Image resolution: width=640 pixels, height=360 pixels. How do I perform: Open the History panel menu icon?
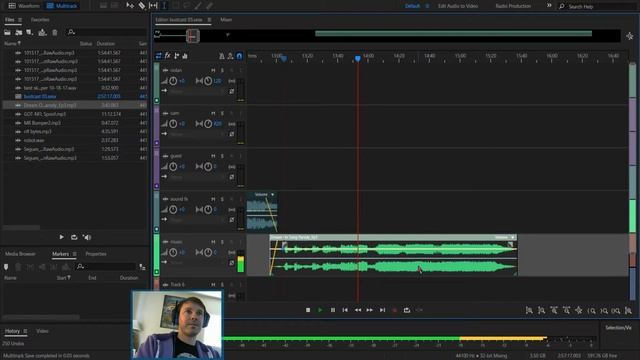pyautogui.click(x=25, y=331)
